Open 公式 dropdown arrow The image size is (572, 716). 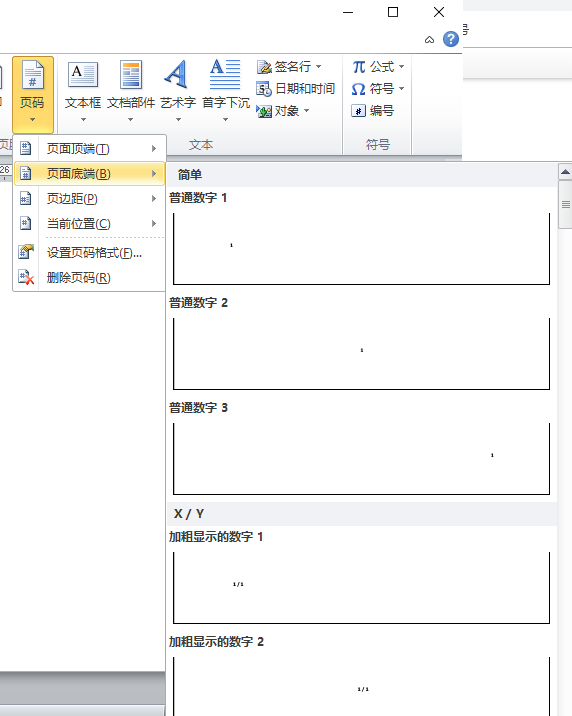pos(402,67)
